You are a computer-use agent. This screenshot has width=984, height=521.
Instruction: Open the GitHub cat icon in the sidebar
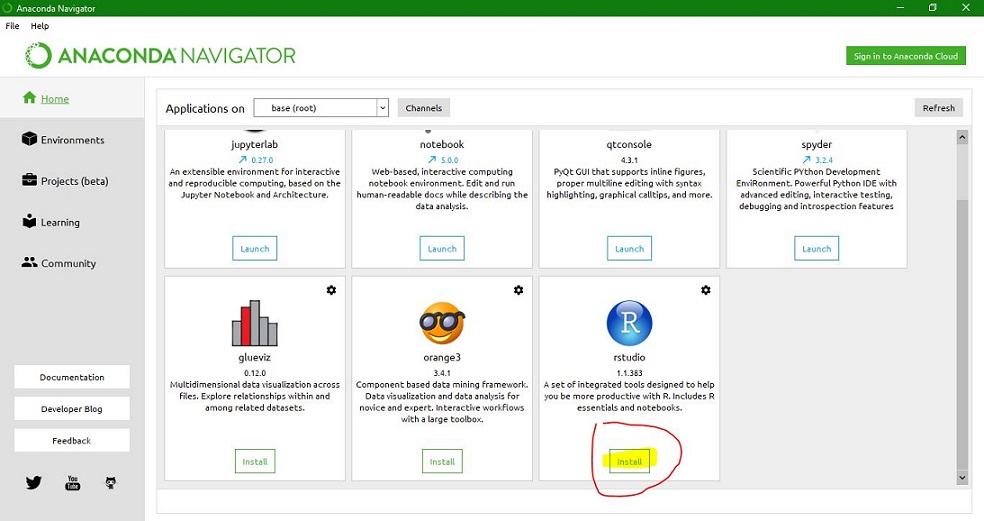pos(111,482)
